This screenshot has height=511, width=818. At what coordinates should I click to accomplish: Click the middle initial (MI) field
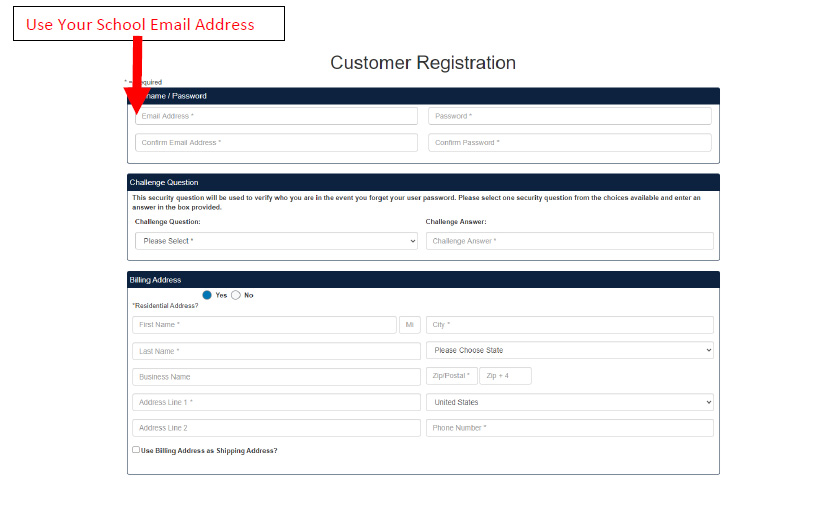(x=410, y=325)
